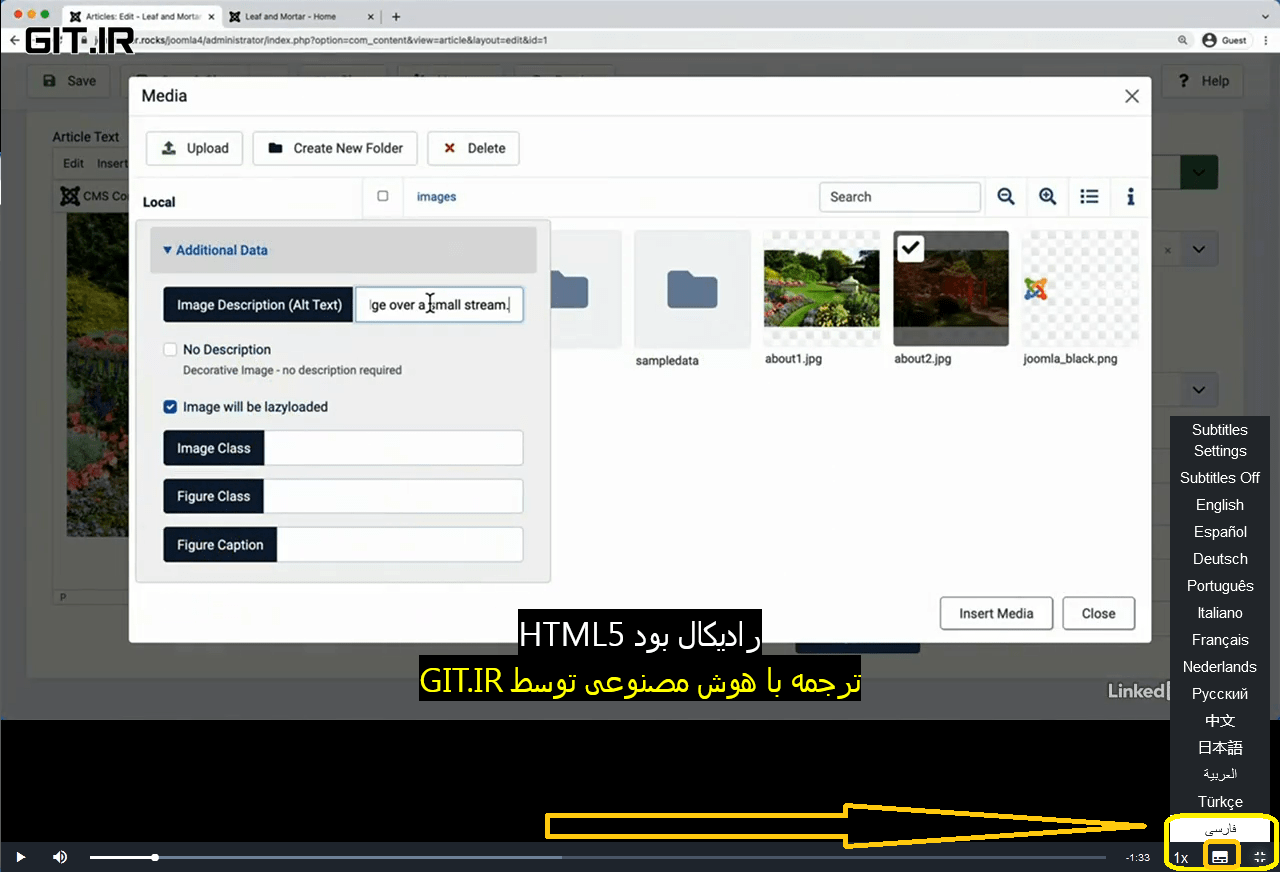Choose English from subtitle language list
The width and height of the screenshot is (1280, 872).
(1219, 505)
